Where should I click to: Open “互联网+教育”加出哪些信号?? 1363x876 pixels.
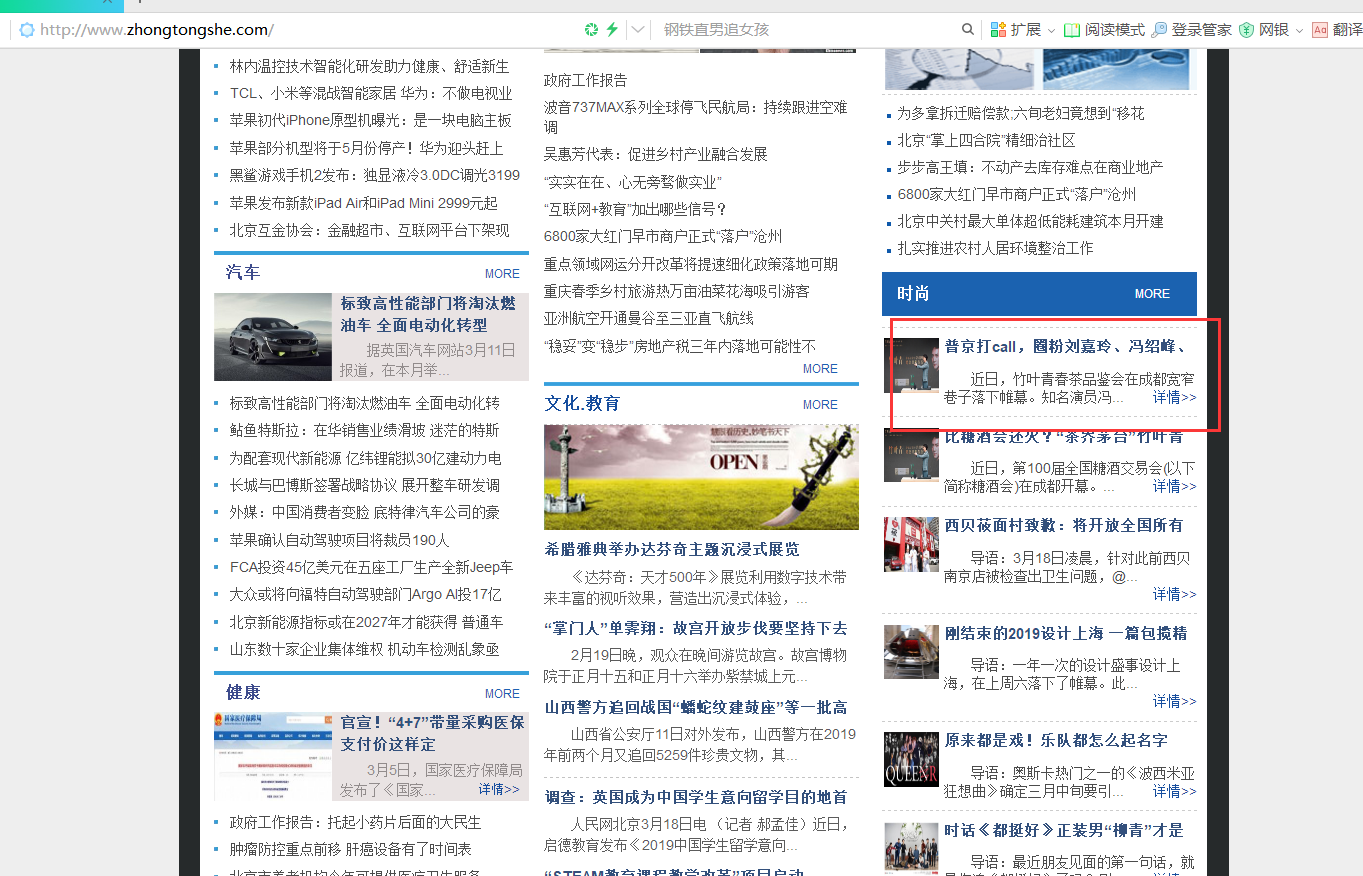(635, 209)
